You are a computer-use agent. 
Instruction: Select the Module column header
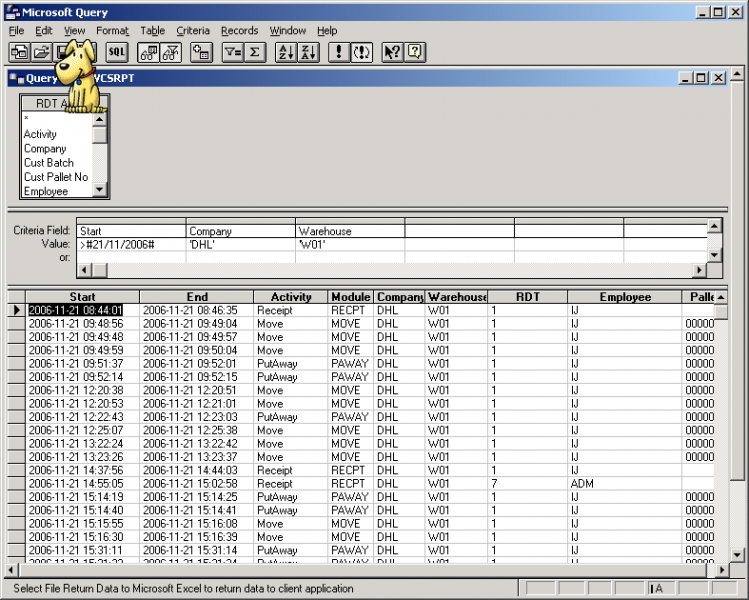pyautogui.click(x=351, y=297)
